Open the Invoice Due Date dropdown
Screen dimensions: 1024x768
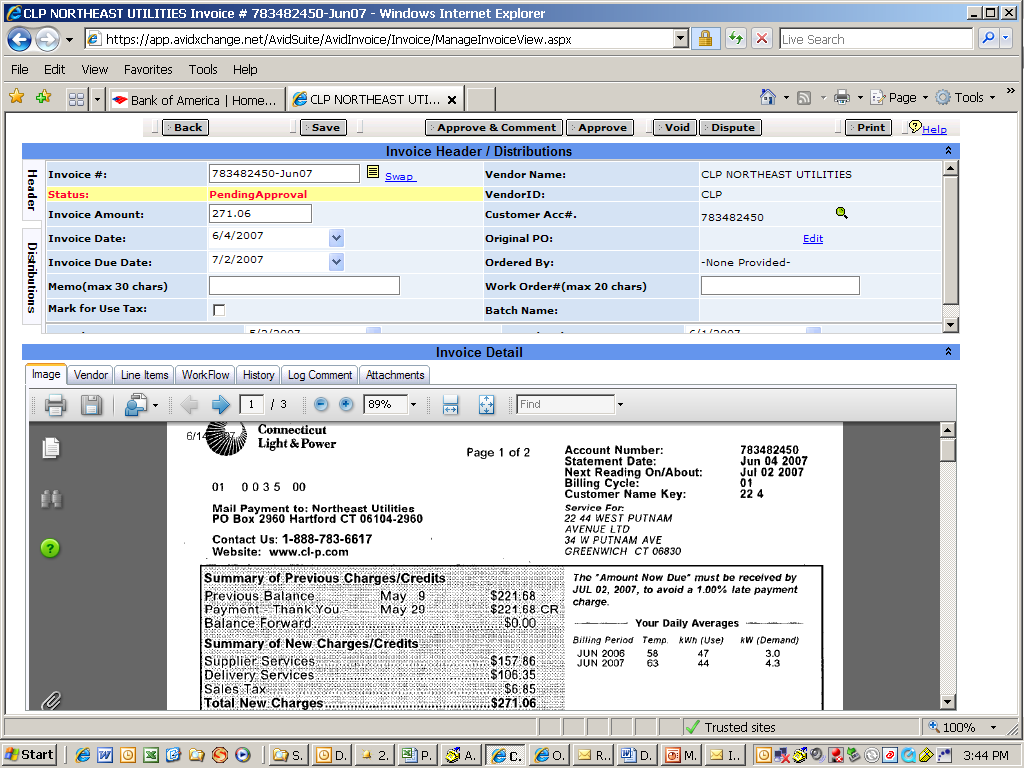336,262
